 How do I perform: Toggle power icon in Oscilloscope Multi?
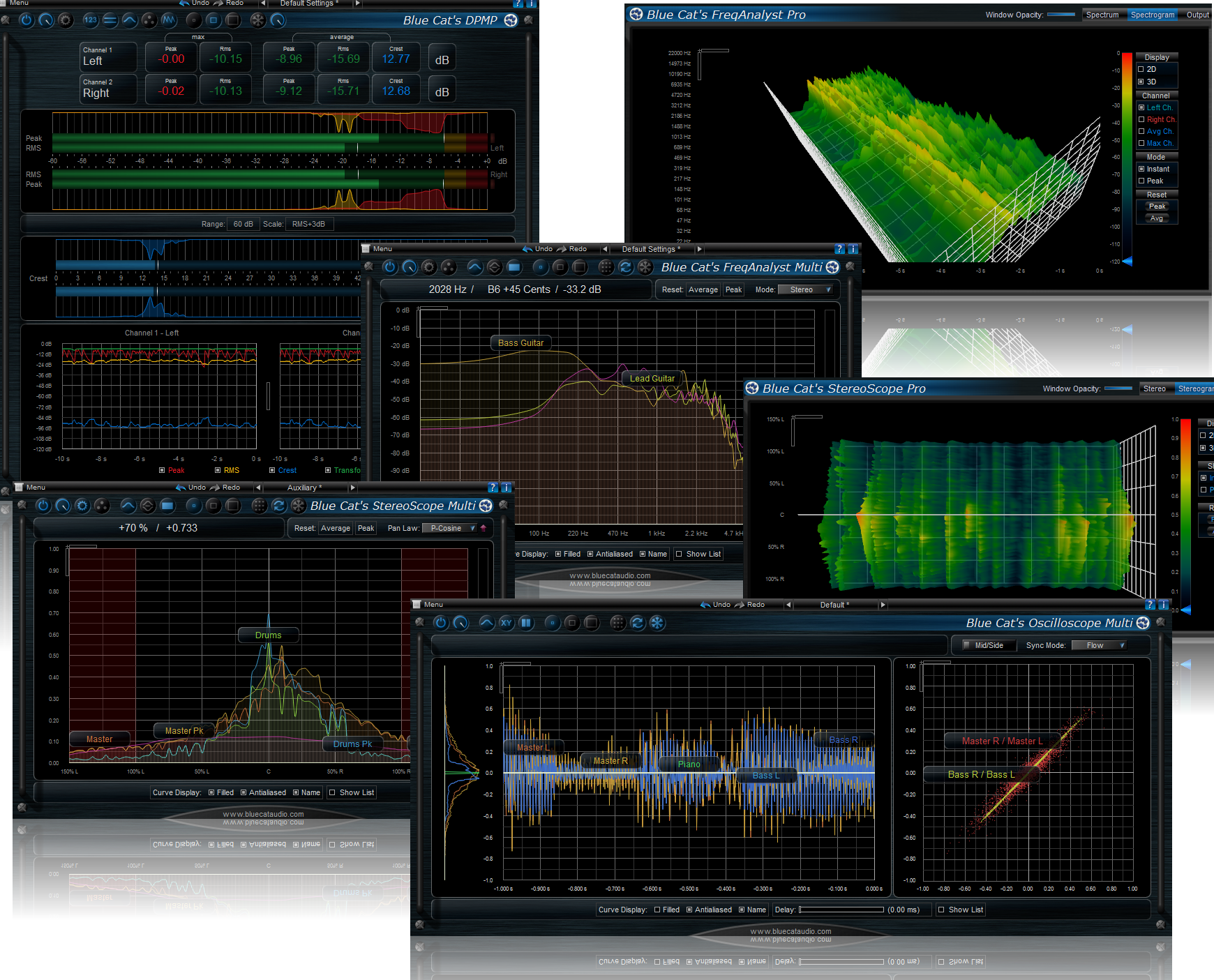[x=441, y=623]
